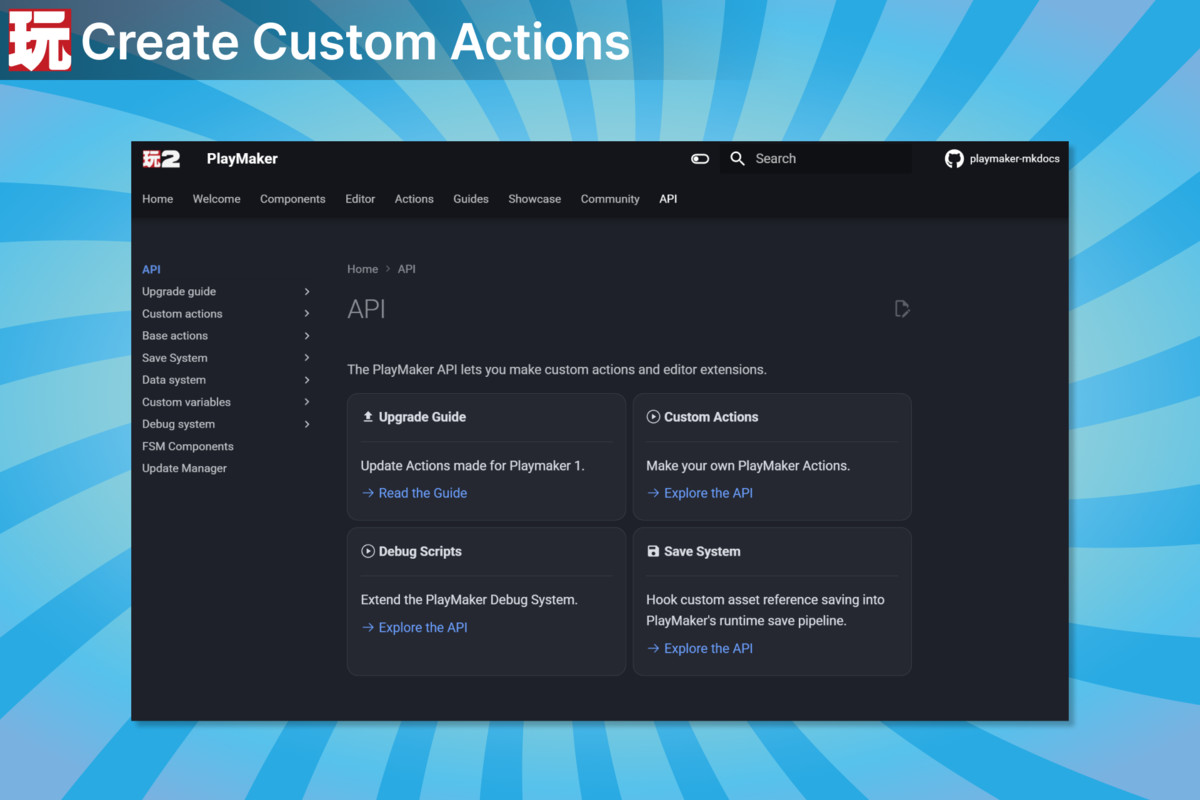Viewport: 1200px width, 800px height.
Task: Open Debug system in the sidebar
Action: [178, 424]
